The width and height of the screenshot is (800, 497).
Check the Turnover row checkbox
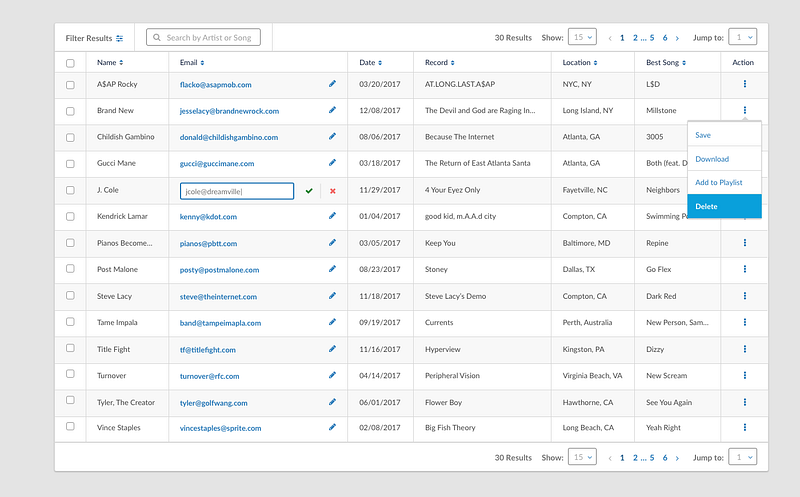click(x=70, y=374)
